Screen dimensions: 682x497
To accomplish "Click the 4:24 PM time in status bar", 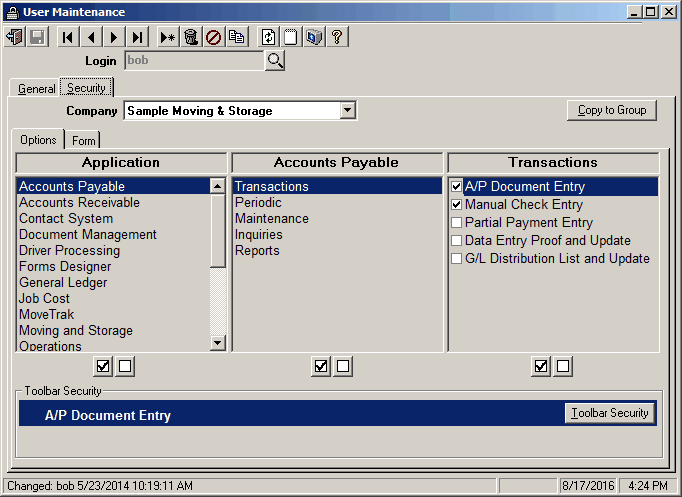I will [648, 486].
